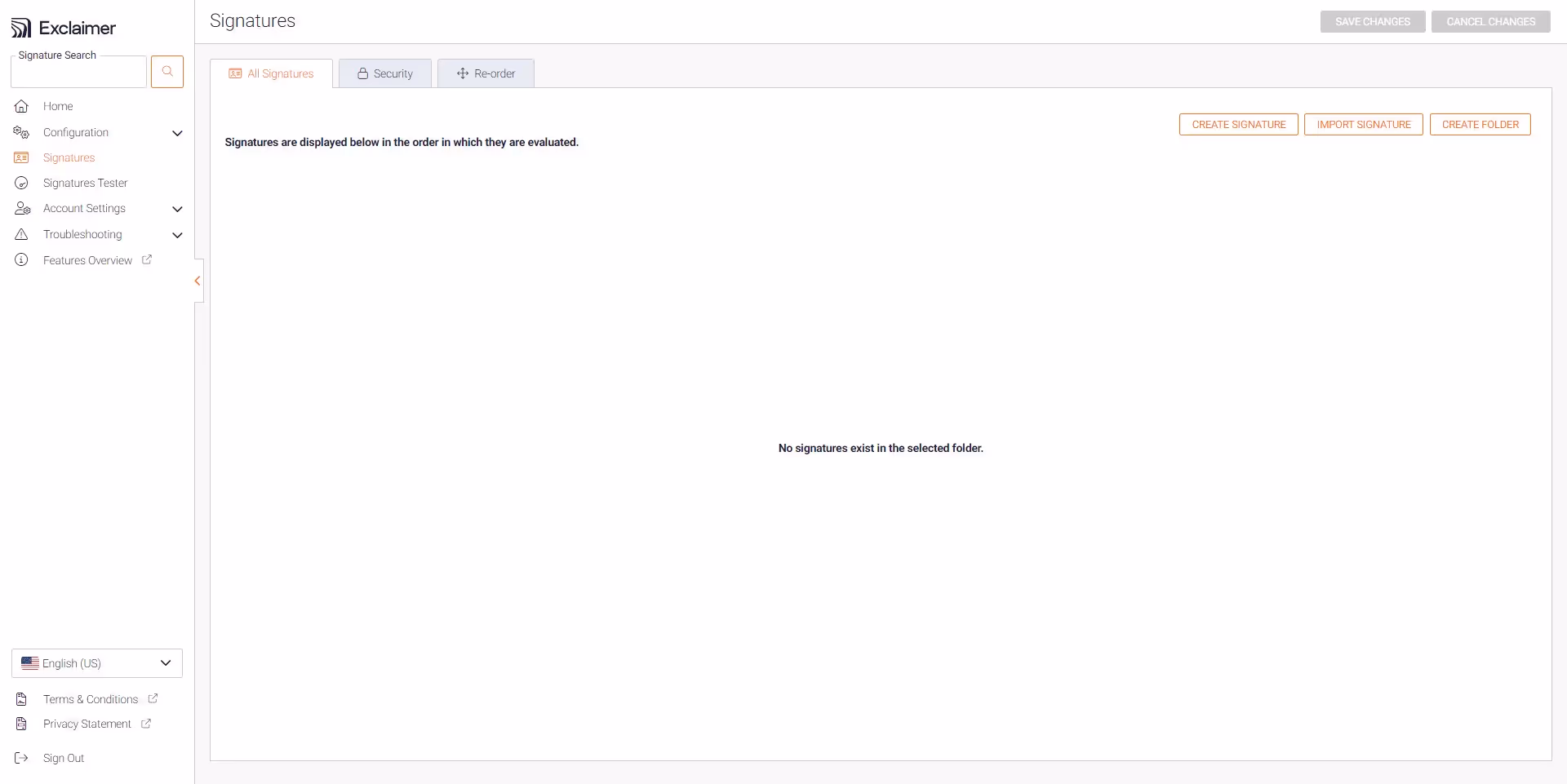Click the Home house icon
Screen dimensions: 1567x784
point(22,106)
